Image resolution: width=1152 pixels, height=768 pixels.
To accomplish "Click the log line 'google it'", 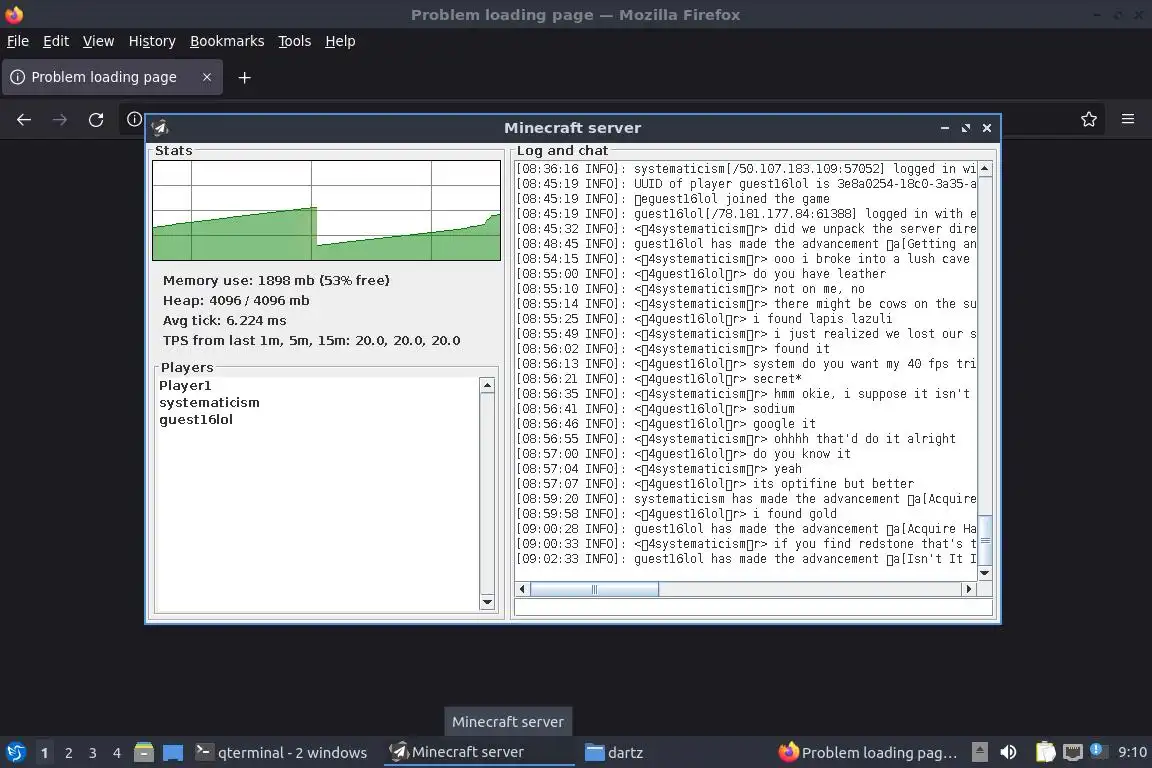I will coord(666,423).
